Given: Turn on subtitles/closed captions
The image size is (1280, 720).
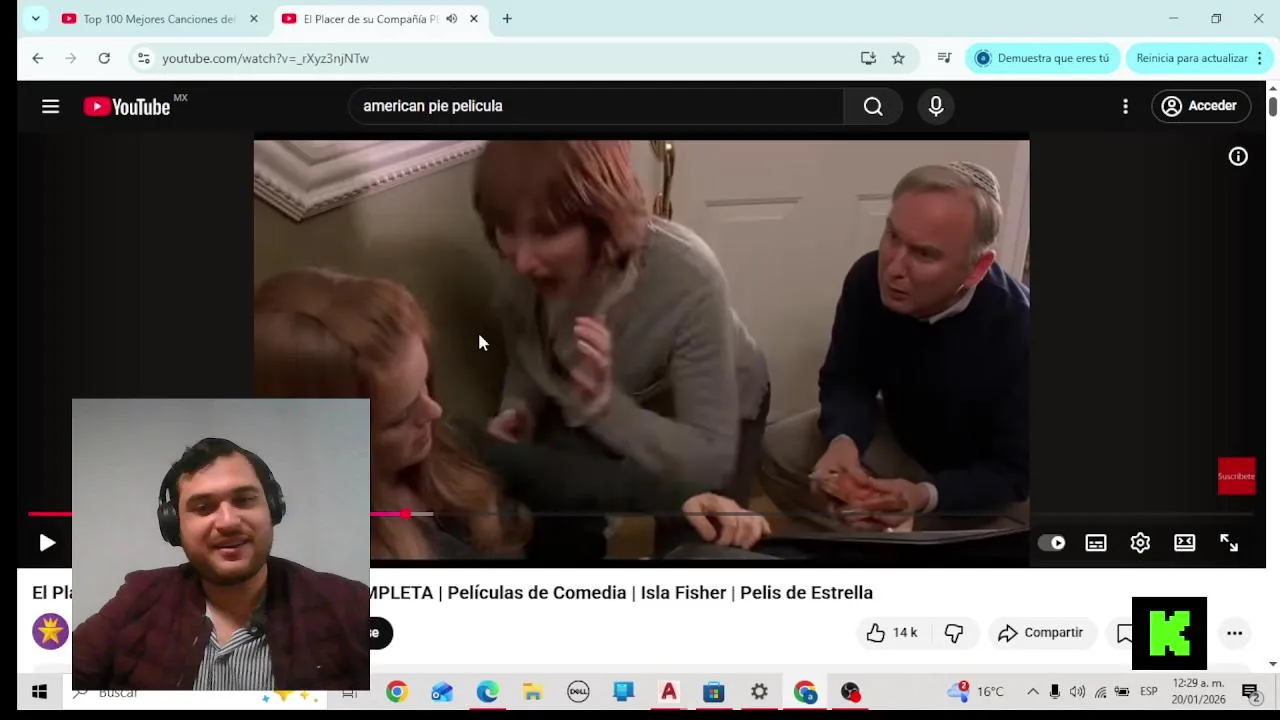Looking at the screenshot, I should click(x=1096, y=543).
